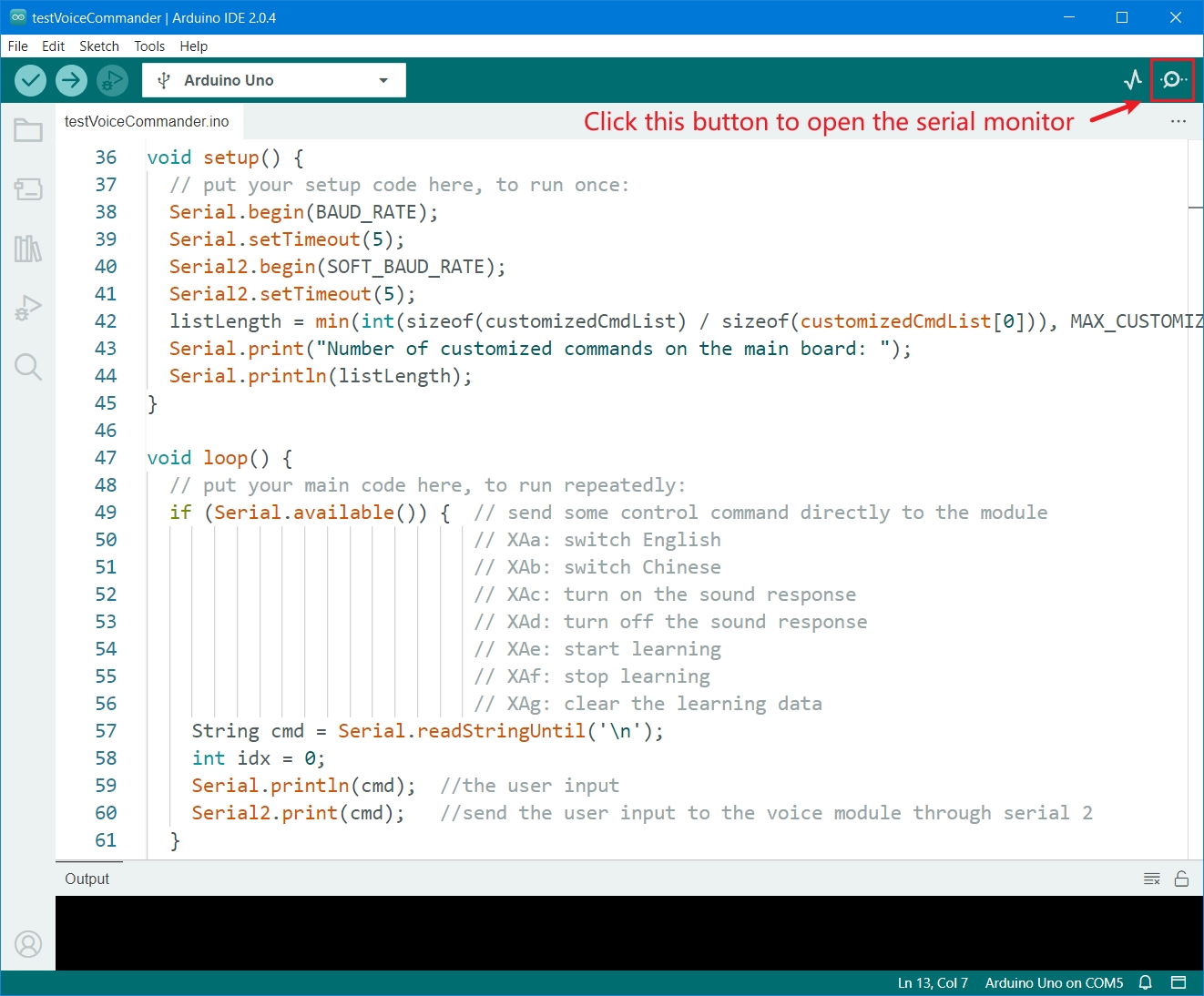Image resolution: width=1204 pixels, height=996 pixels.
Task: Open the Library Manager panel
Action: (x=28, y=249)
